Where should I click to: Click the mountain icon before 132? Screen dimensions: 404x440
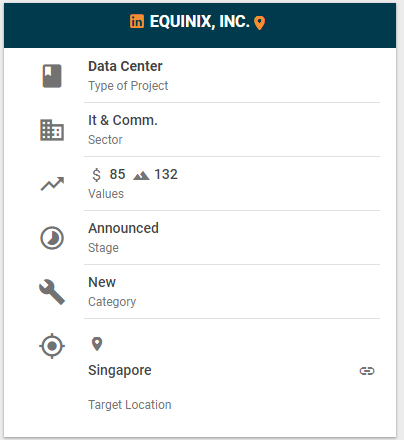[141, 175]
